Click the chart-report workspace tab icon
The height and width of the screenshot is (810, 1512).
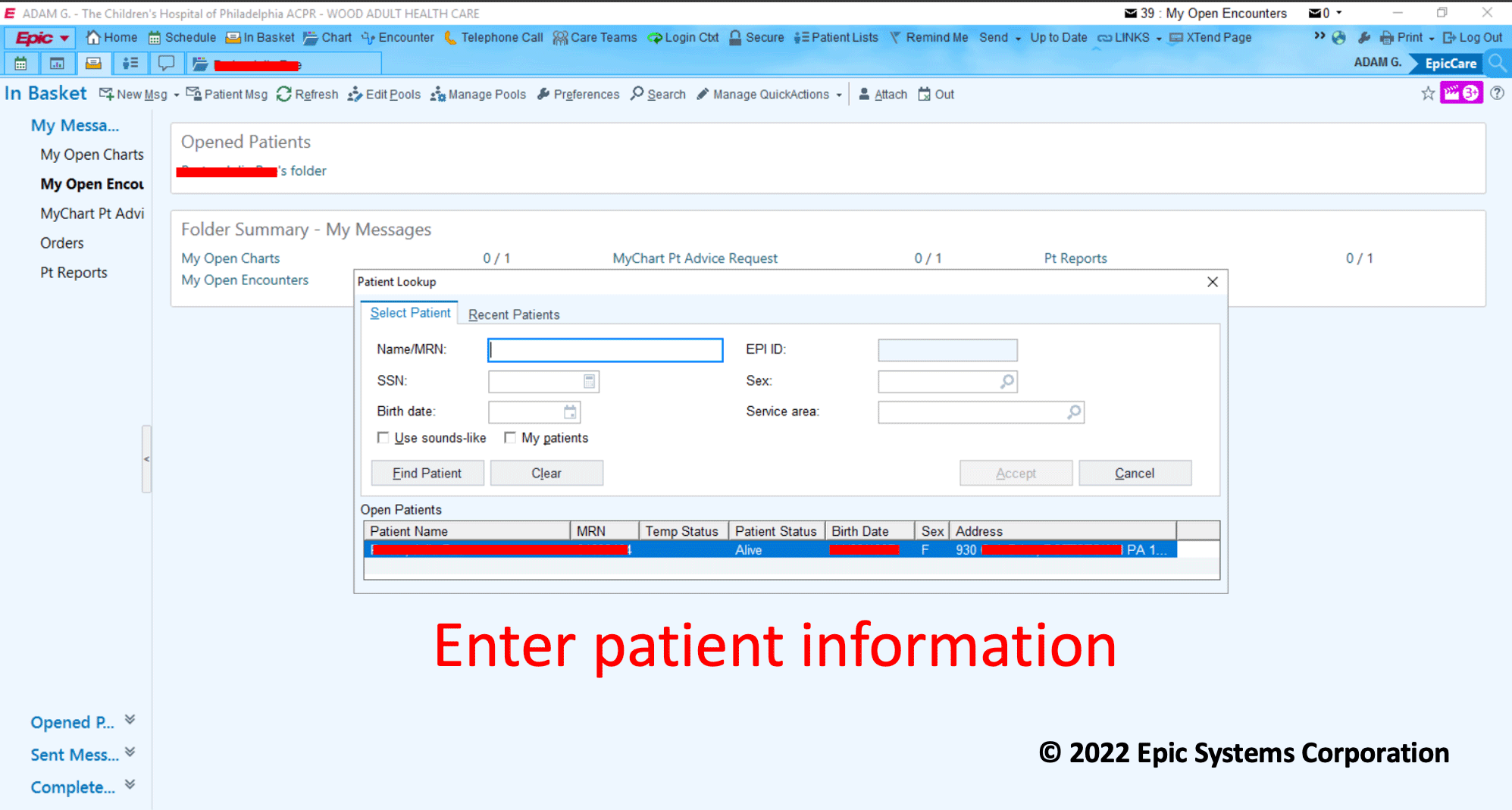tap(57, 64)
